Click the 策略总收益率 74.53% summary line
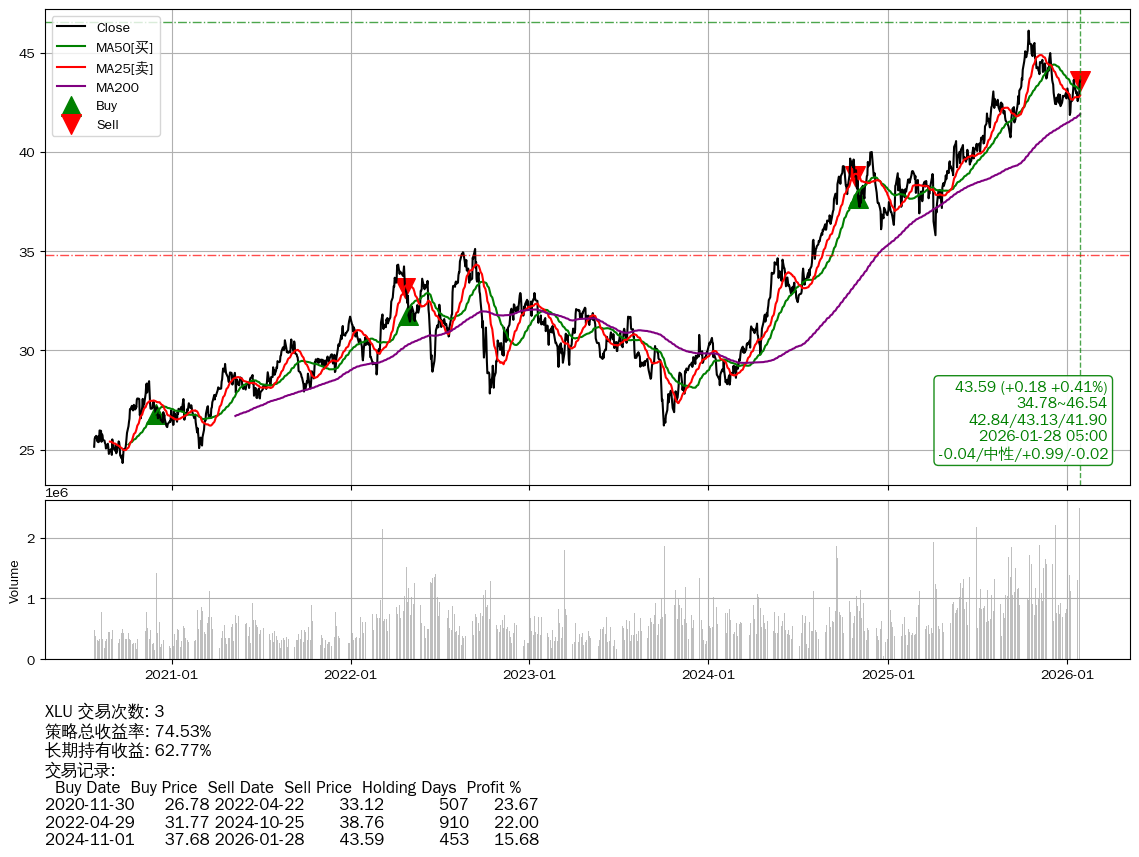Image resolution: width=1139 pixels, height=857 pixels. pyautogui.click(x=128, y=731)
